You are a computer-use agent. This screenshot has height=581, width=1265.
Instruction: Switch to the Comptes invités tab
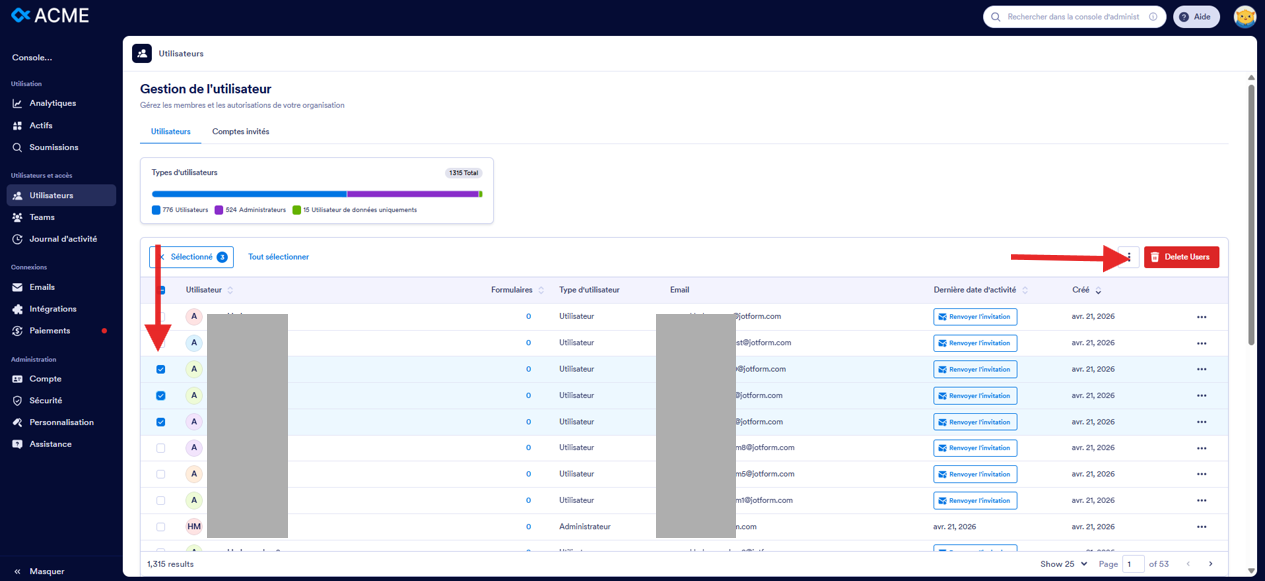(x=240, y=130)
